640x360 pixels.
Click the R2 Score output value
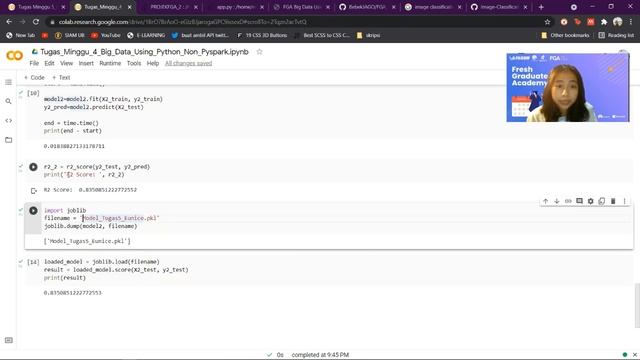click(108, 190)
